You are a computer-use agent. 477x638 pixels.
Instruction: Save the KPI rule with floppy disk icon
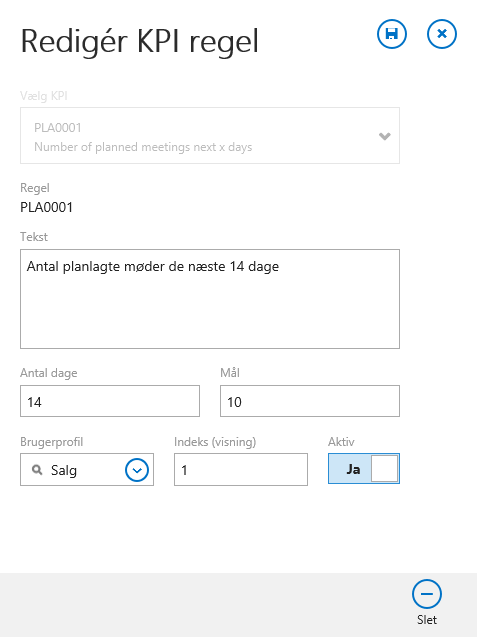(392, 34)
